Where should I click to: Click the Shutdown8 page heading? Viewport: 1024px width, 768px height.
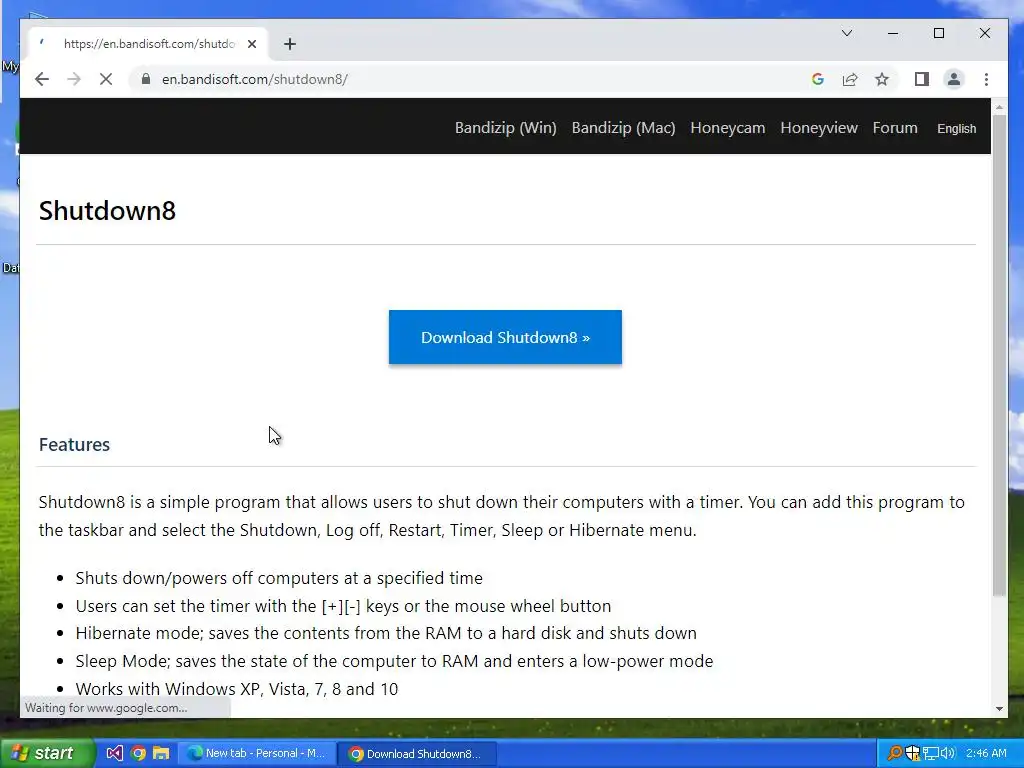[107, 211]
